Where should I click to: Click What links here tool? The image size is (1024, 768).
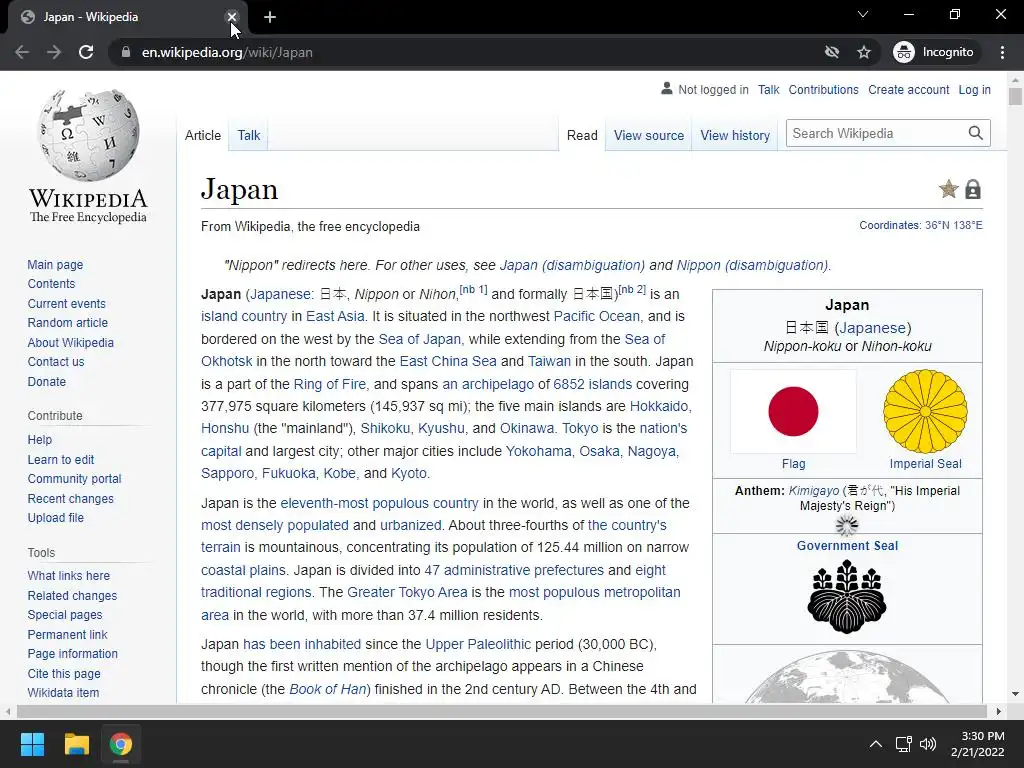tap(69, 575)
